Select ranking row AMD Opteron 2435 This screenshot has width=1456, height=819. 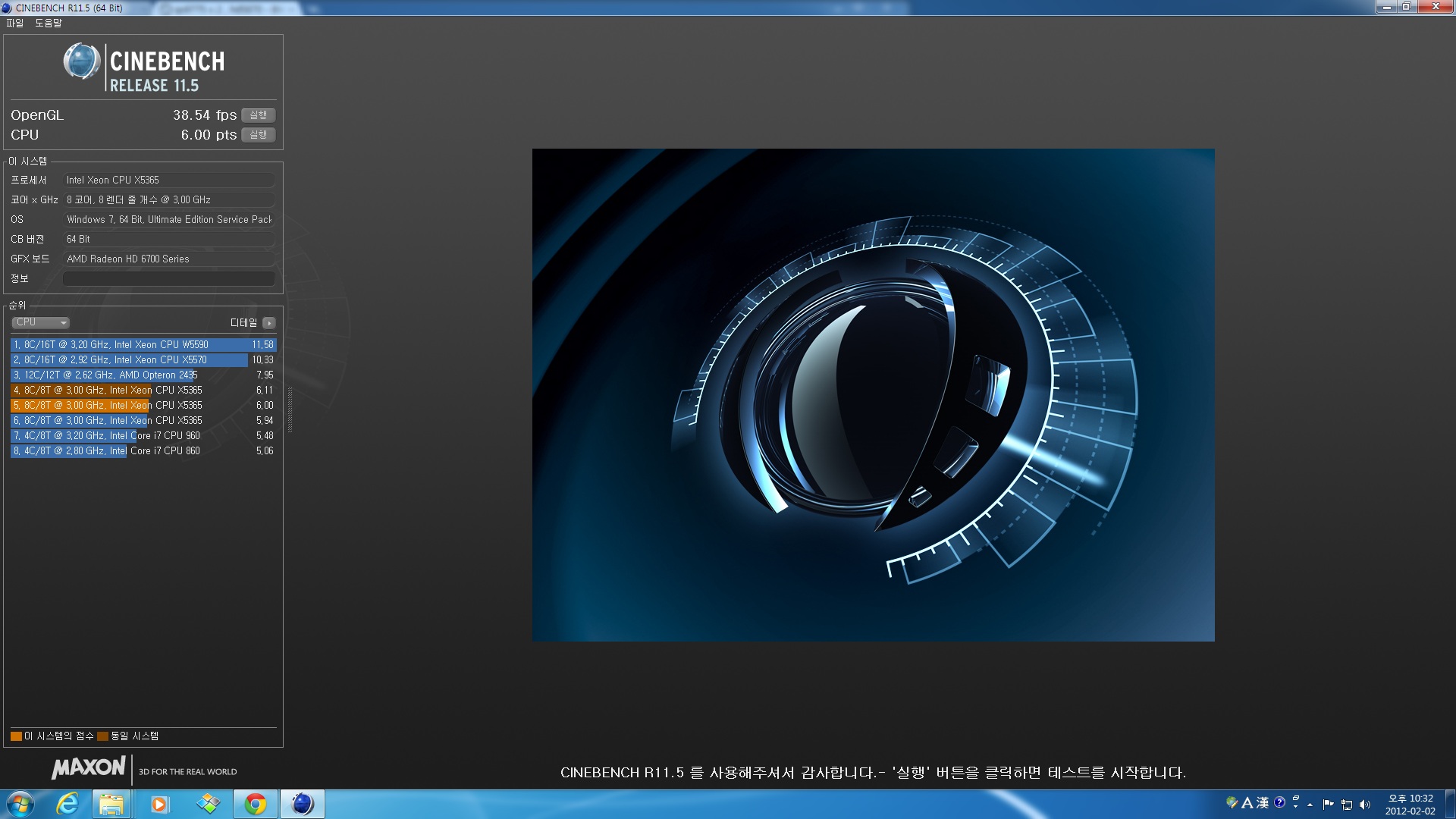pos(143,375)
